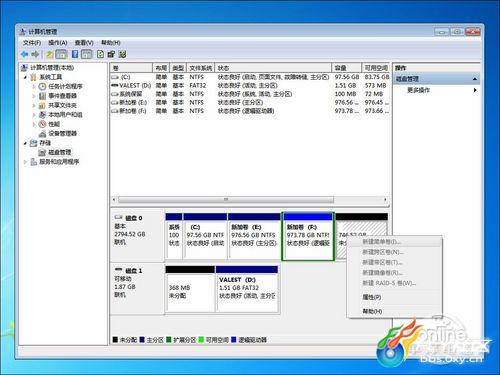Click the blue question-mark Help toolbar icon
Screen dimensions: 500x375
[x=75, y=54]
